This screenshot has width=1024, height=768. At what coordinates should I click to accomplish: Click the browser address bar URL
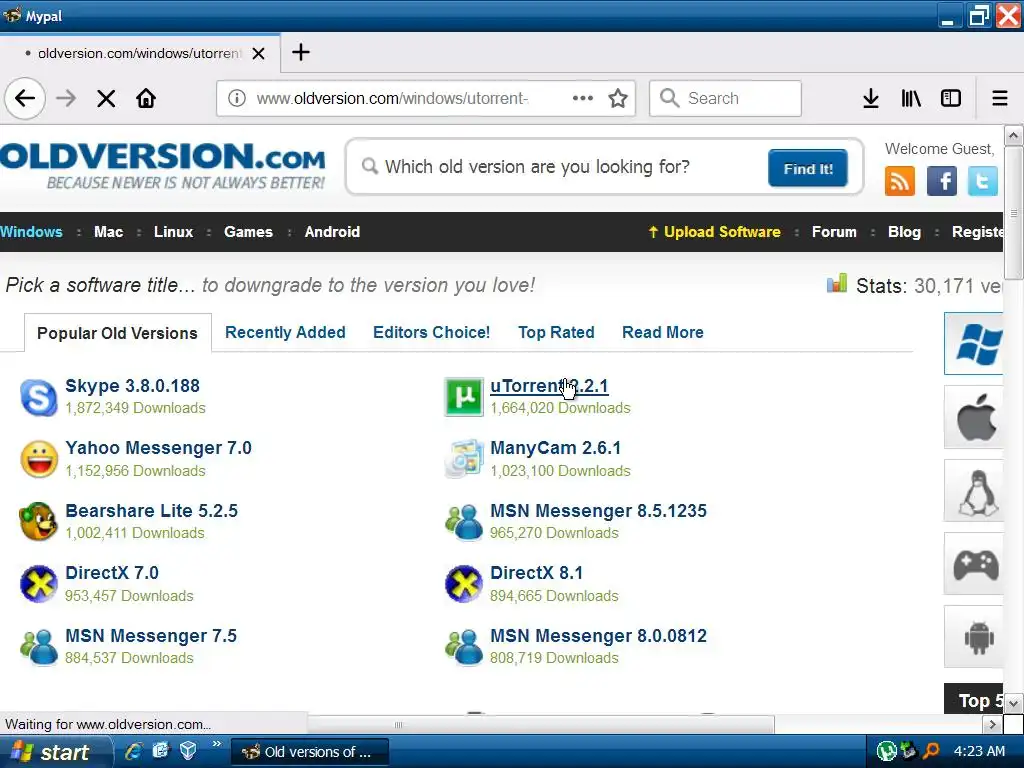tap(392, 99)
